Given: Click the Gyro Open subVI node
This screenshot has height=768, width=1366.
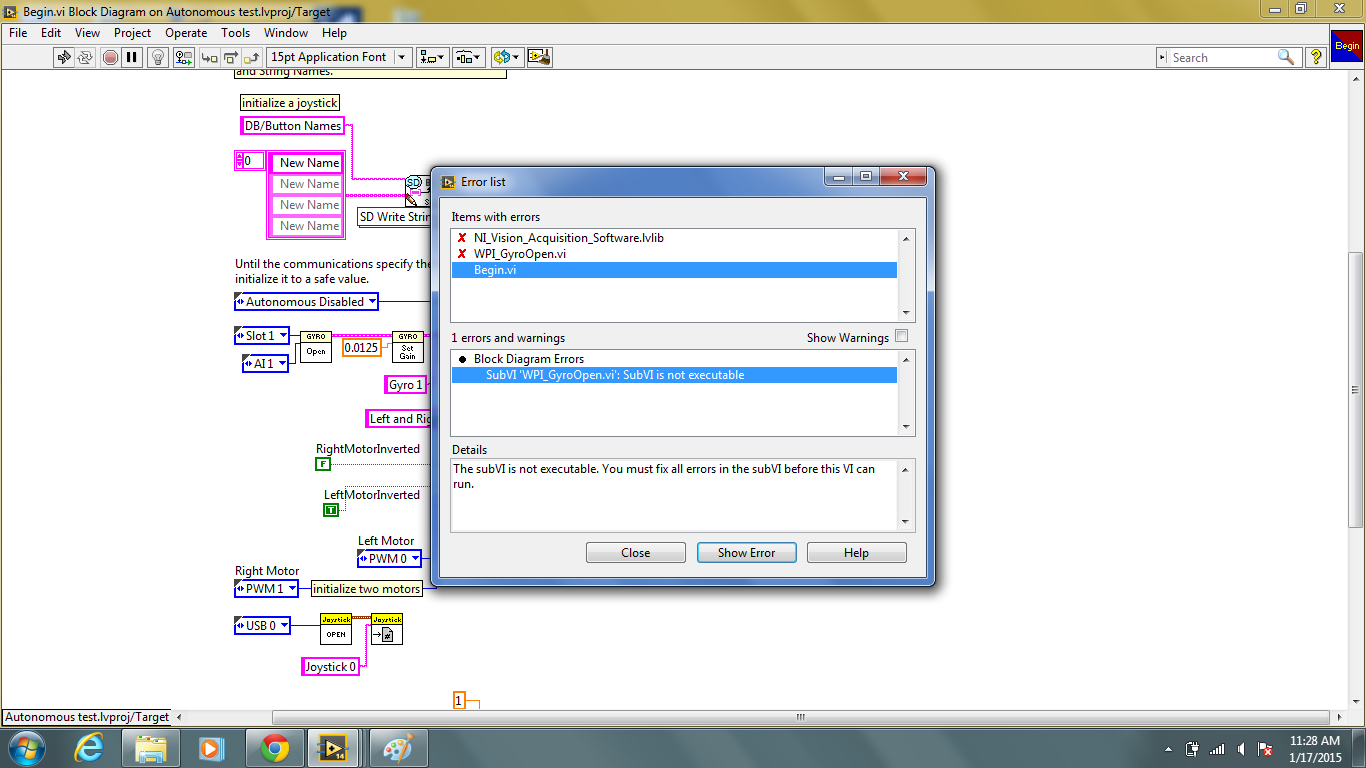Looking at the screenshot, I should click(316, 347).
